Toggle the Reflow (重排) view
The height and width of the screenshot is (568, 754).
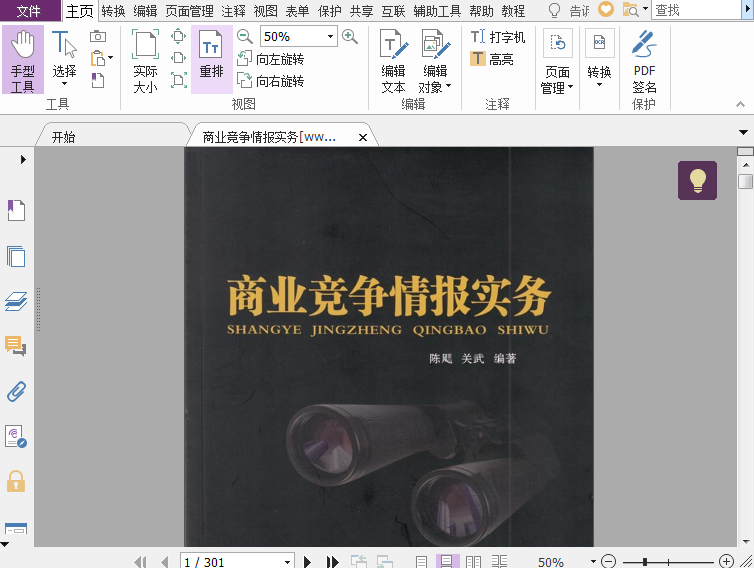pyautogui.click(x=212, y=60)
